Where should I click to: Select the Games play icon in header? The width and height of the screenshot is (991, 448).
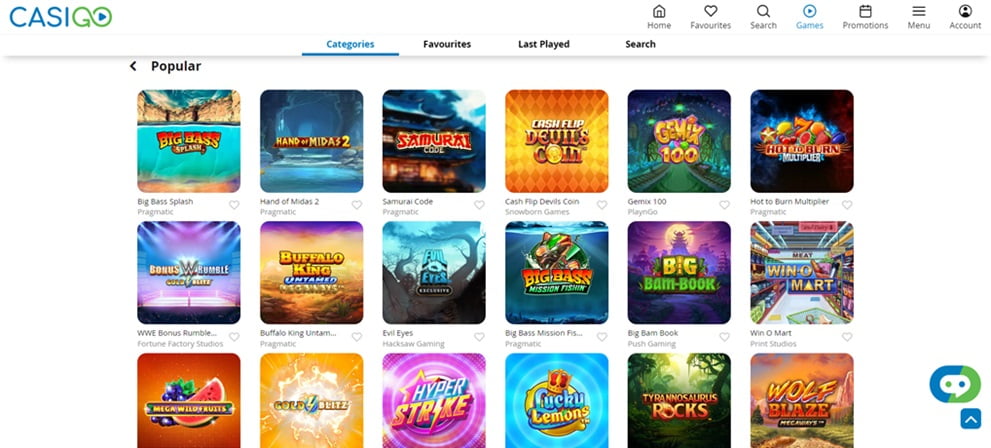point(810,11)
